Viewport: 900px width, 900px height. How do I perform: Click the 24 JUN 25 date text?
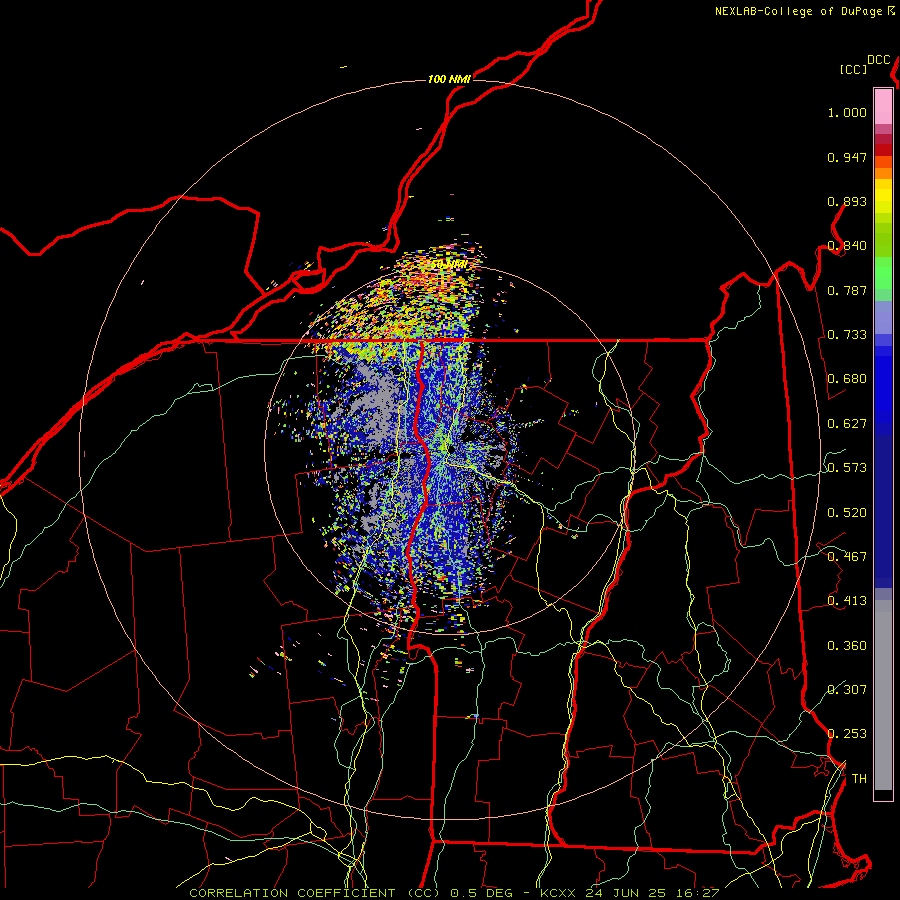(625, 893)
